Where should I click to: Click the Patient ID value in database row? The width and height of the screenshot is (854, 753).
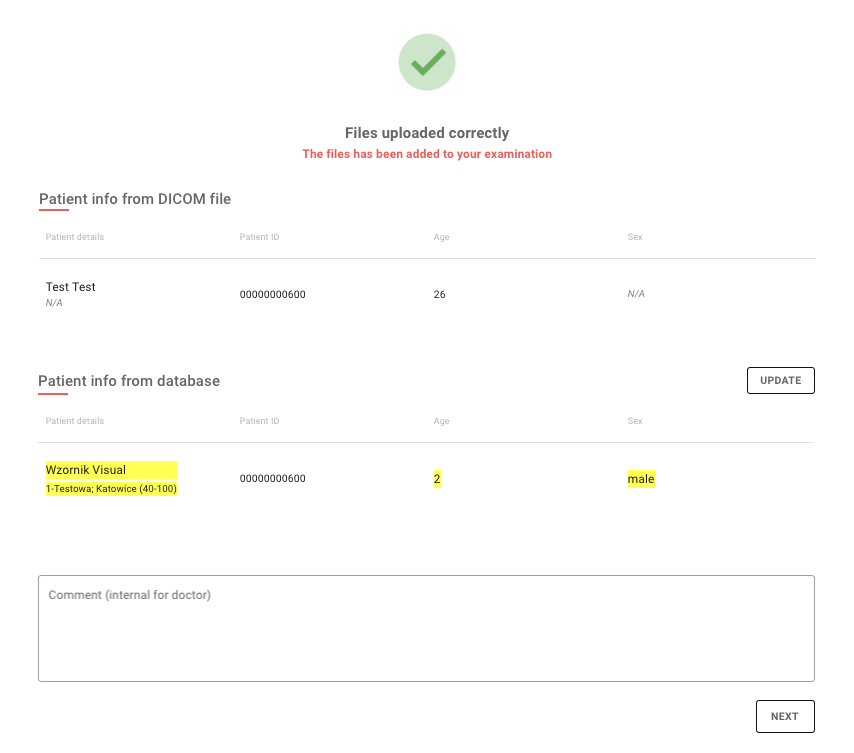click(x=272, y=479)
